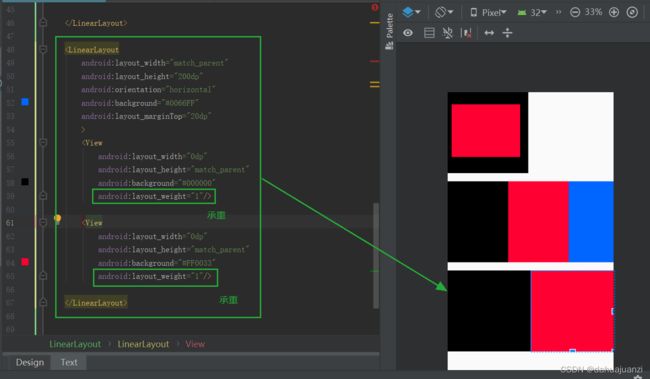Click the editor vertical scrollbar thumb
This screenshot has height=379, width=650.
click(376, 256)
